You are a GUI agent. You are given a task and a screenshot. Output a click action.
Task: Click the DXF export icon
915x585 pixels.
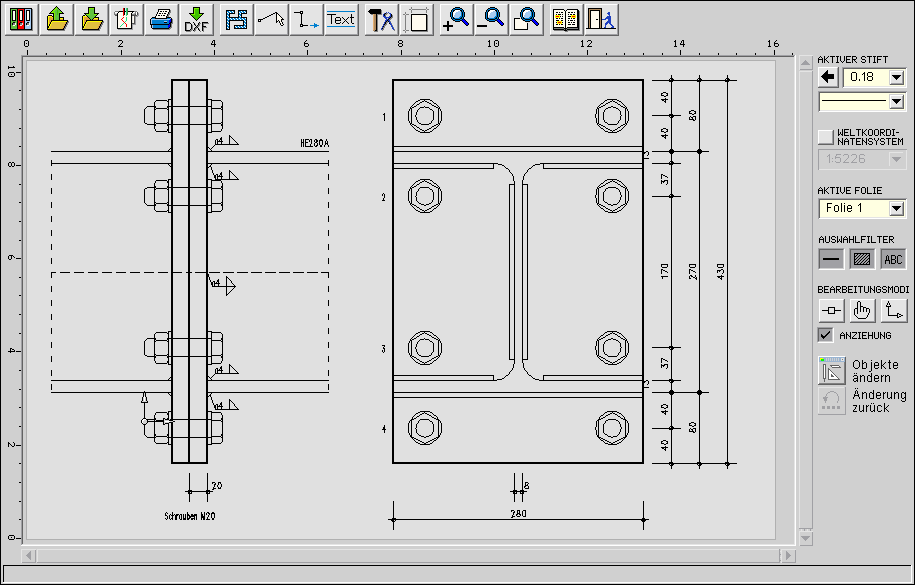tap(196, 19)
